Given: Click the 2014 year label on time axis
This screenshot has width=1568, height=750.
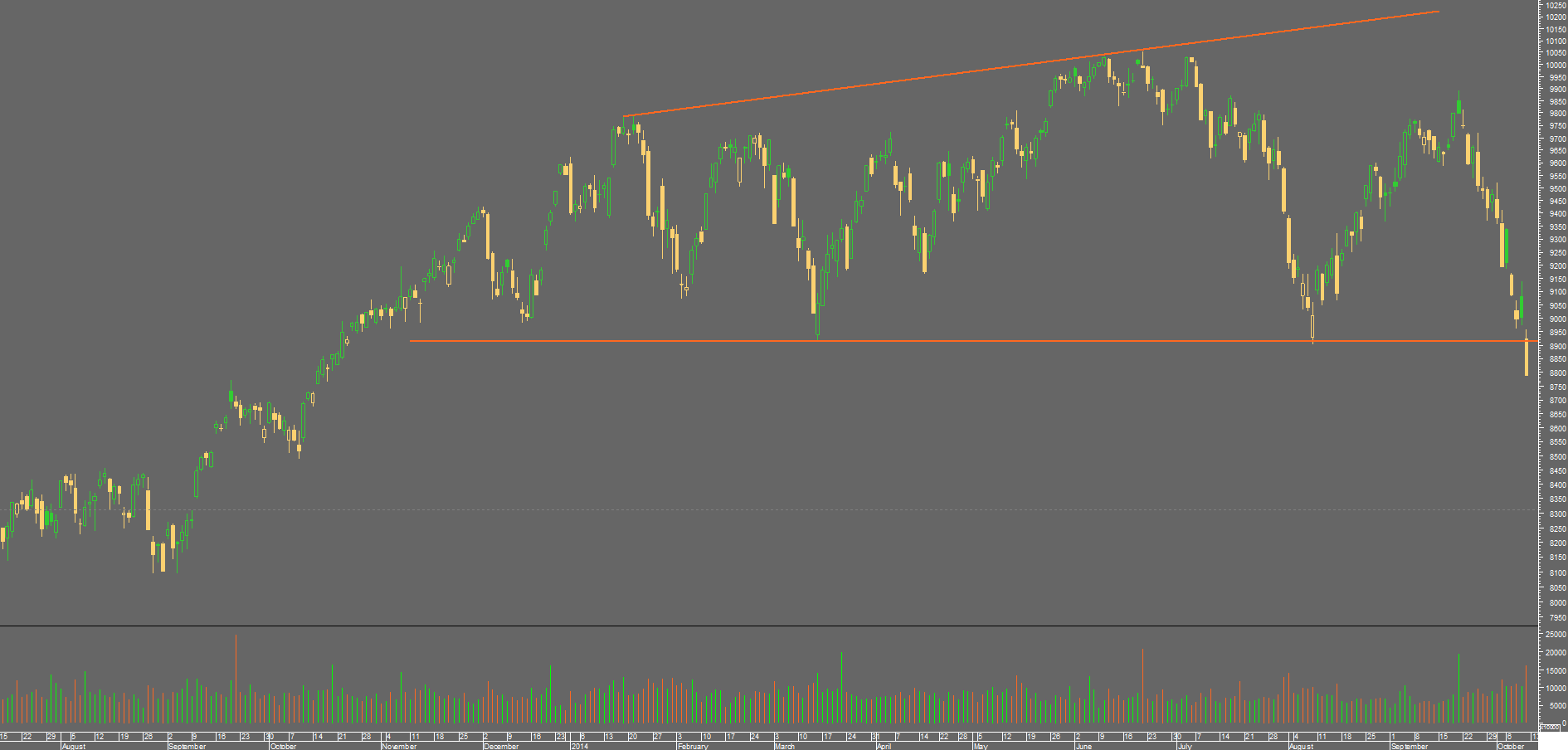Looking at the screenshot, I should (579, 746).
